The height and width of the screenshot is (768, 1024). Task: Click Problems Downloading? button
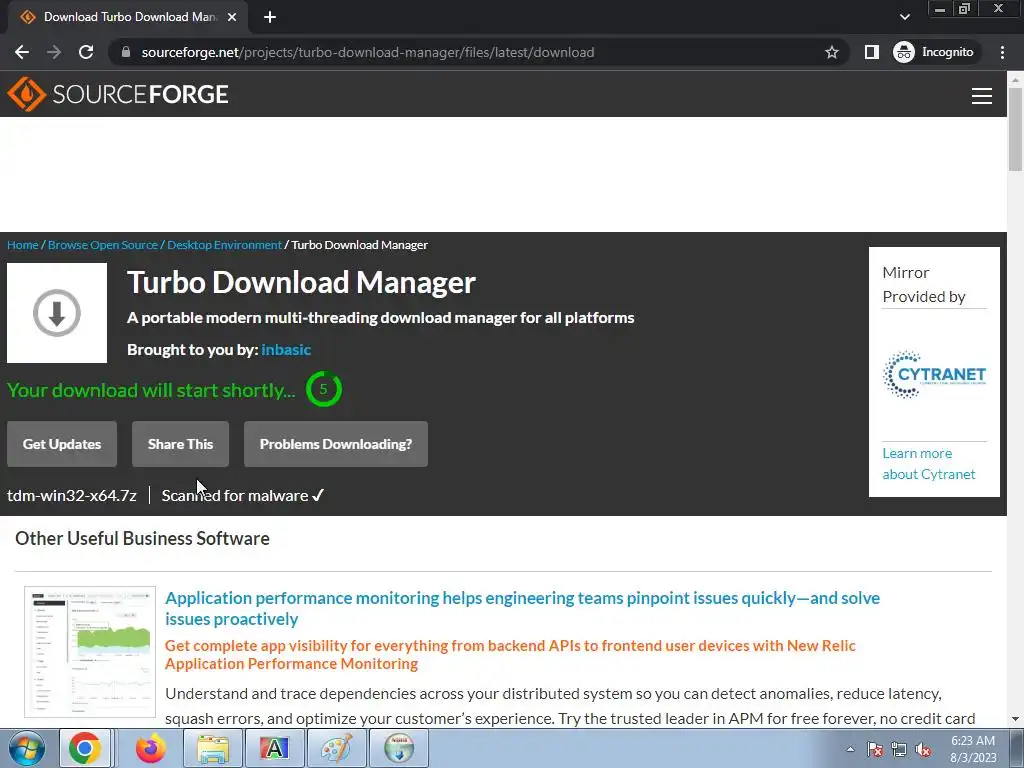click(336, 444)
